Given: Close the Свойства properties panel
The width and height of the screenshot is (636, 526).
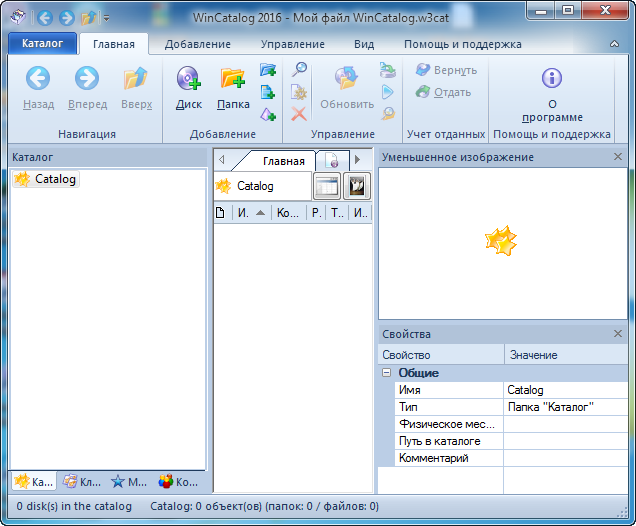Looking at the screenshot, I should coord(618,334).
